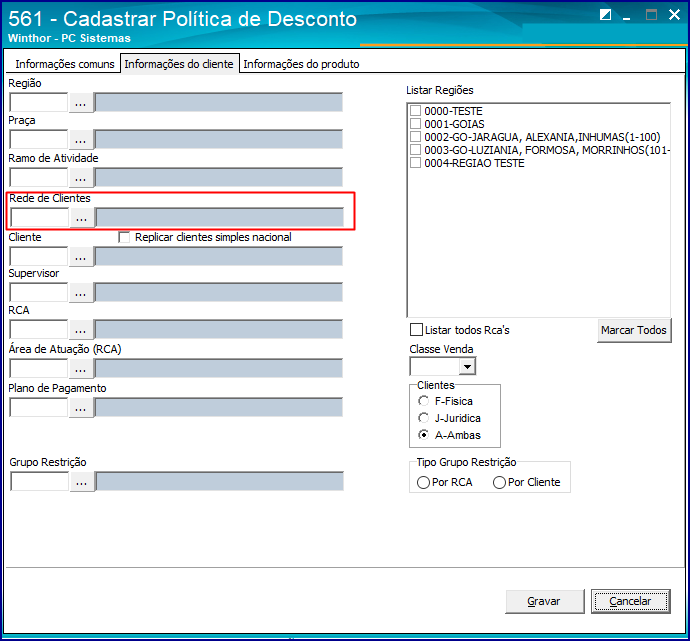Select F-Fisica client type
The image size is (690, 641).
pos(423,401)
